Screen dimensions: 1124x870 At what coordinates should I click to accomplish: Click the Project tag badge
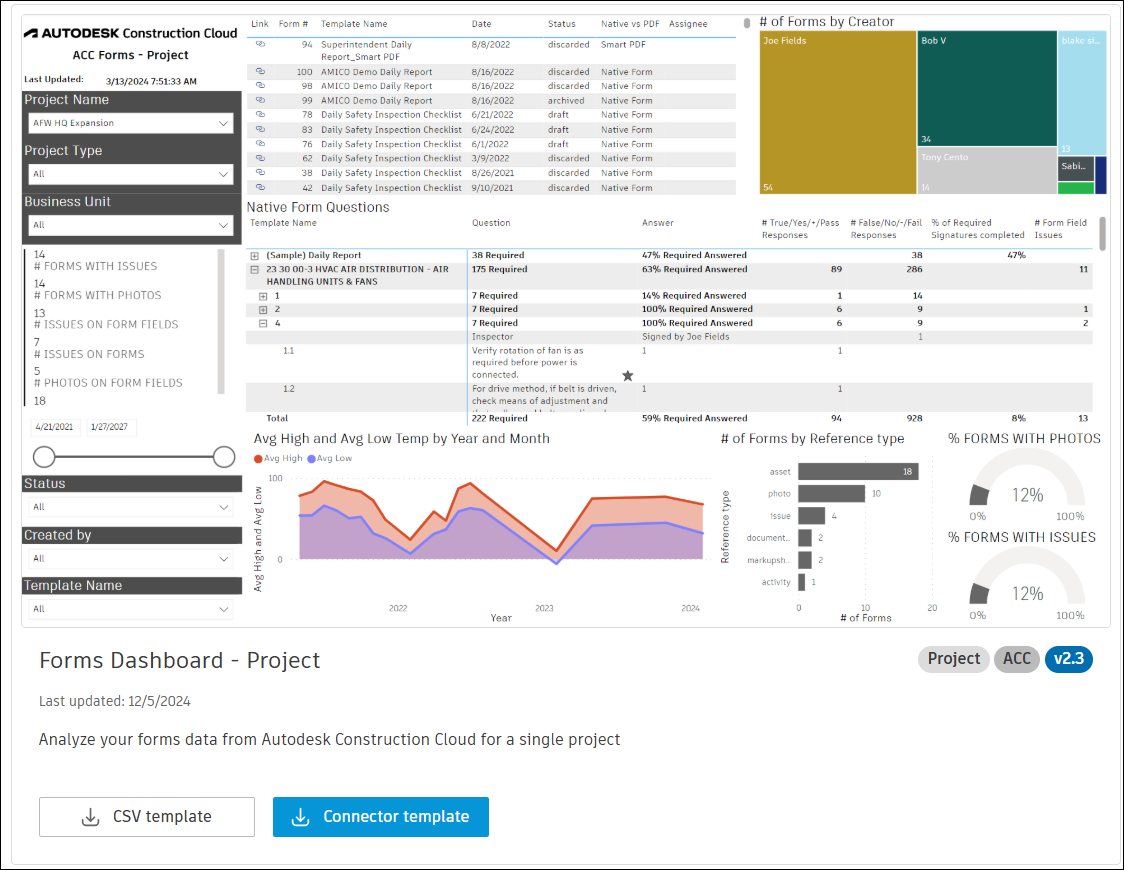[953, 659]
